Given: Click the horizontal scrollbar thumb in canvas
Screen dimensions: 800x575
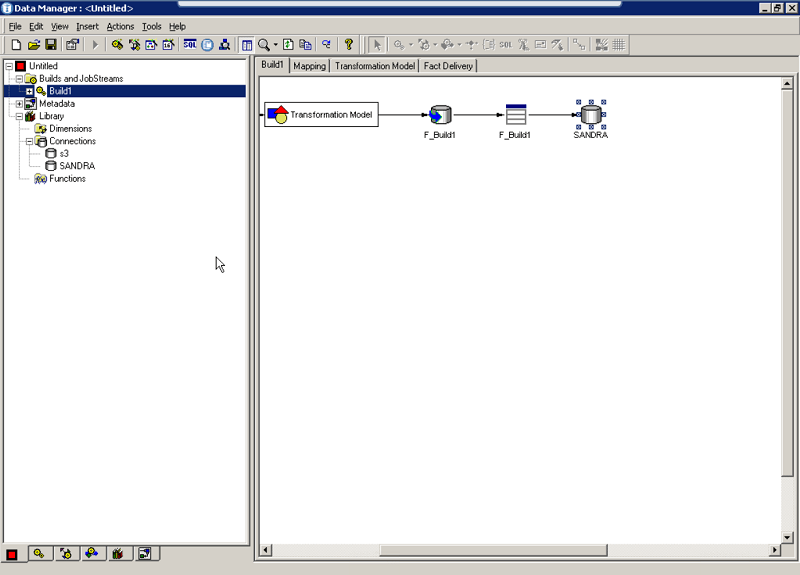Looking at the screenshot, I should click(x=493, y=550).
